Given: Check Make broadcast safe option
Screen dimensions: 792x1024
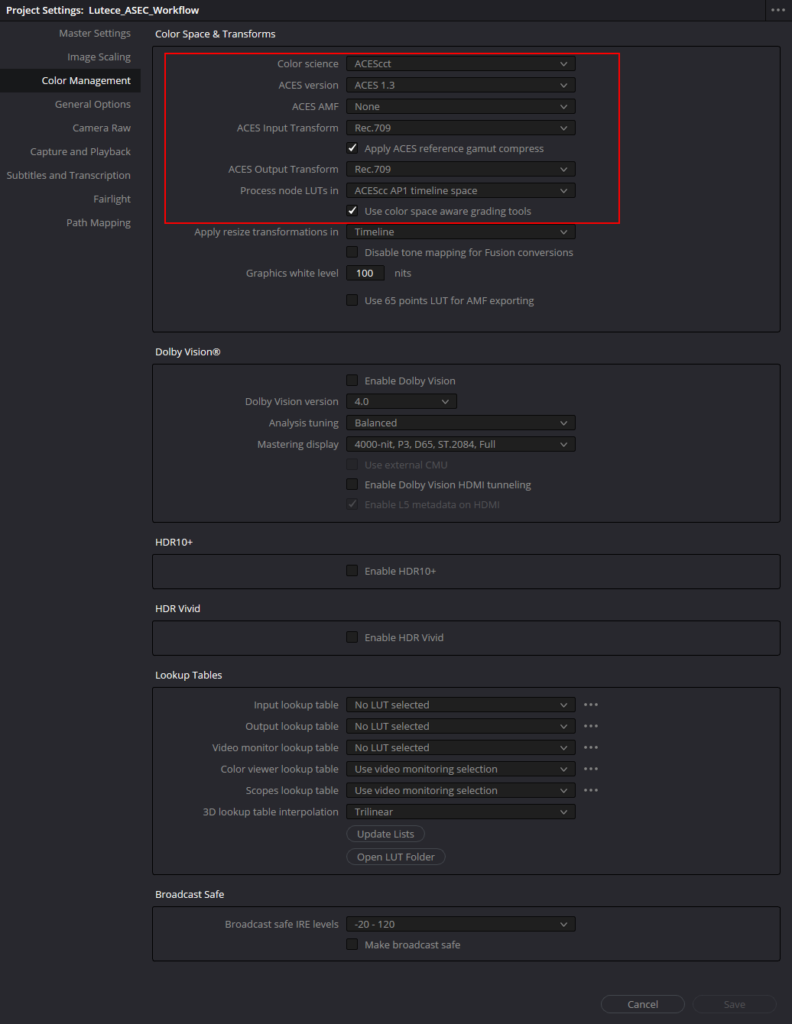Looking at the screenshot, I should tap(352, 945).
